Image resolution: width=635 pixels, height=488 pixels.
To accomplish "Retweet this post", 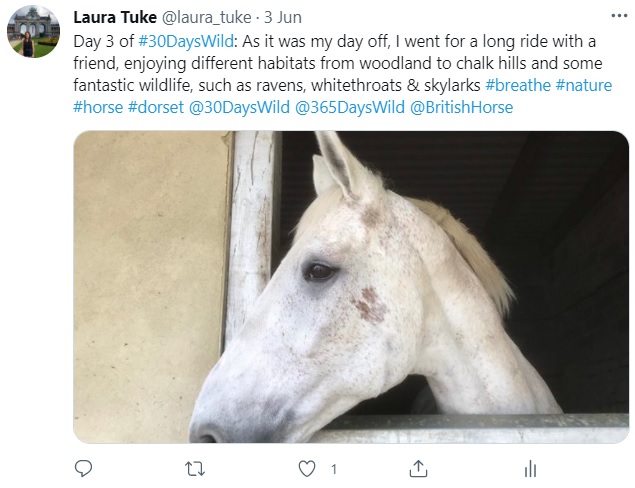I will point(195,467).
